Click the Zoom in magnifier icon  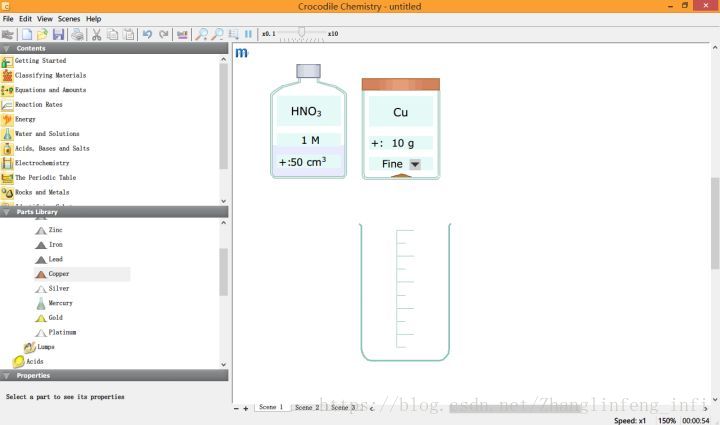[203, 34]
